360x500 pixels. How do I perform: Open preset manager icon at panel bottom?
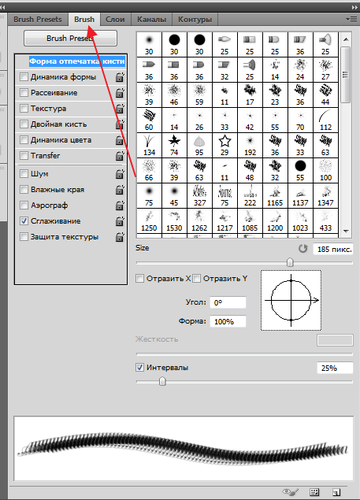coord(314,492)
